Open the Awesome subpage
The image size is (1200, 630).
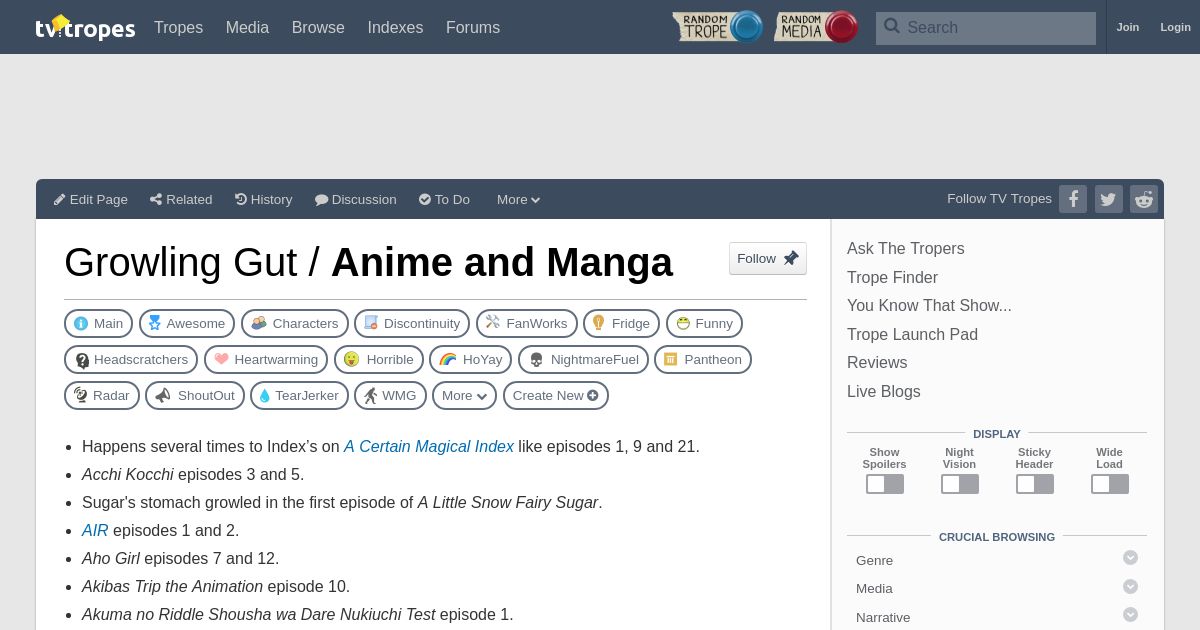coord(187,324)
